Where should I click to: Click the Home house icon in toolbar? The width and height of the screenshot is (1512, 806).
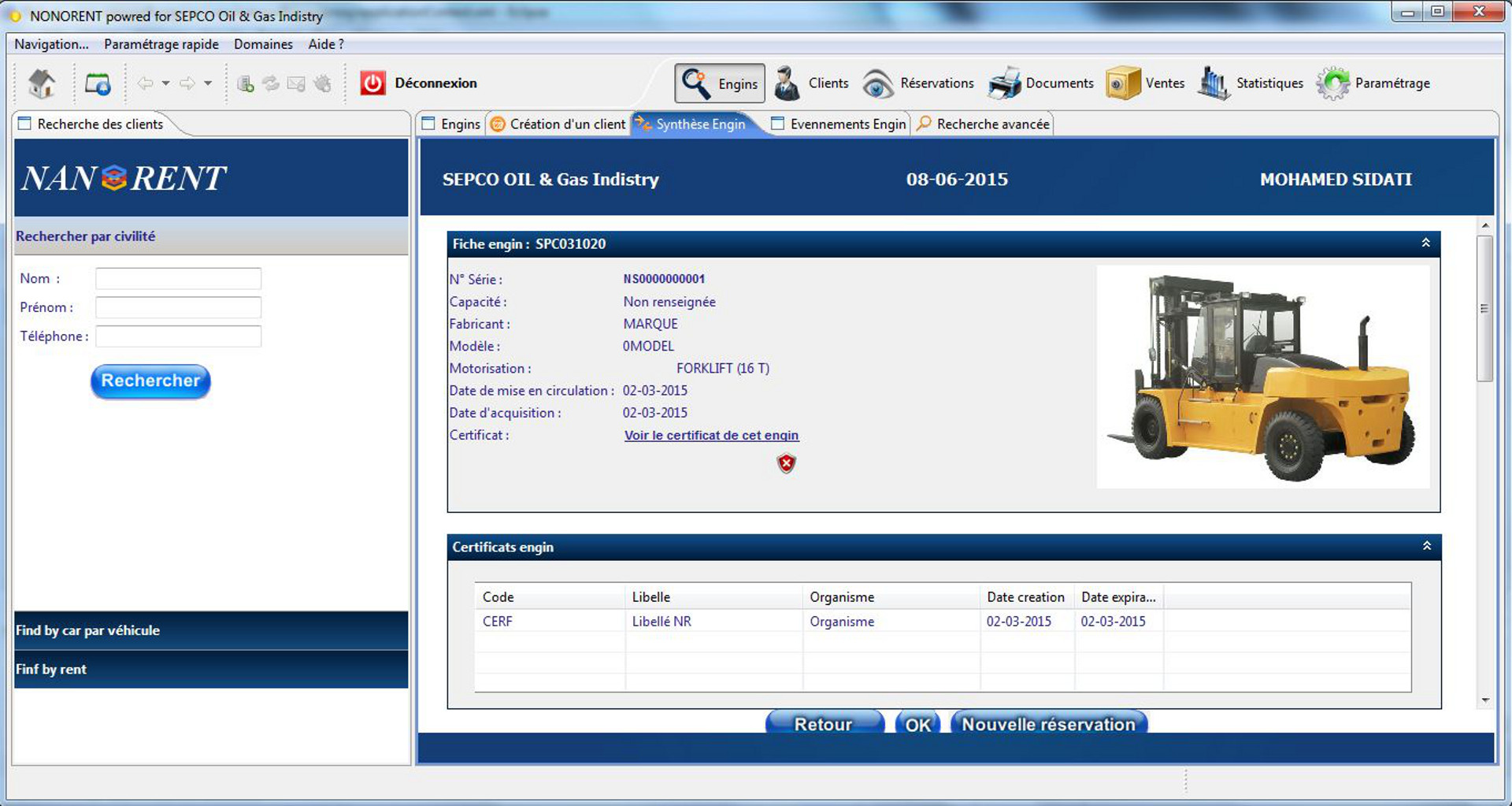(x=42, y=84)
